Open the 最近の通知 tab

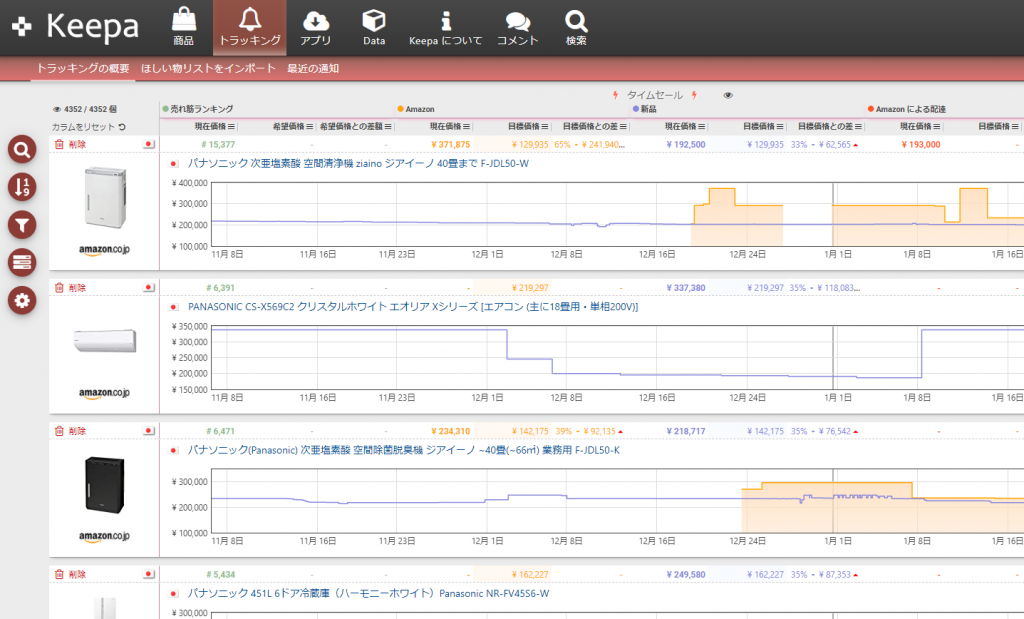click(313, 69)
